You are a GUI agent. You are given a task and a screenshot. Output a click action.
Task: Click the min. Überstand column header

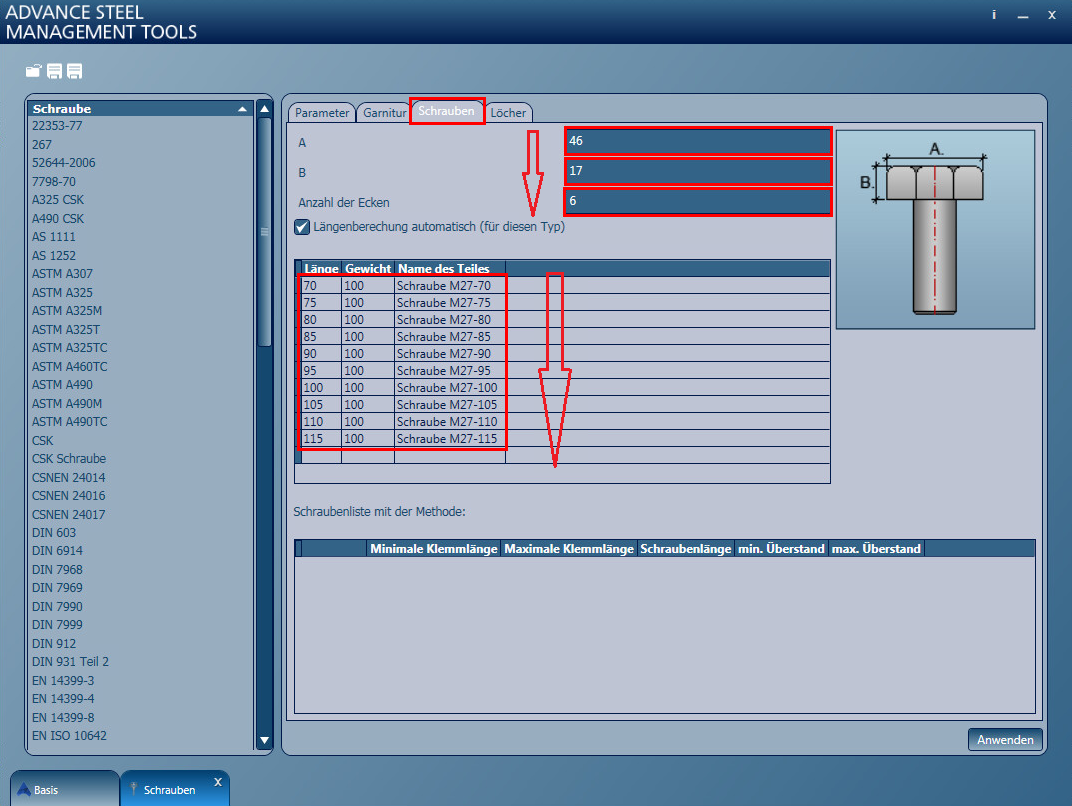[x=781, y=548]
